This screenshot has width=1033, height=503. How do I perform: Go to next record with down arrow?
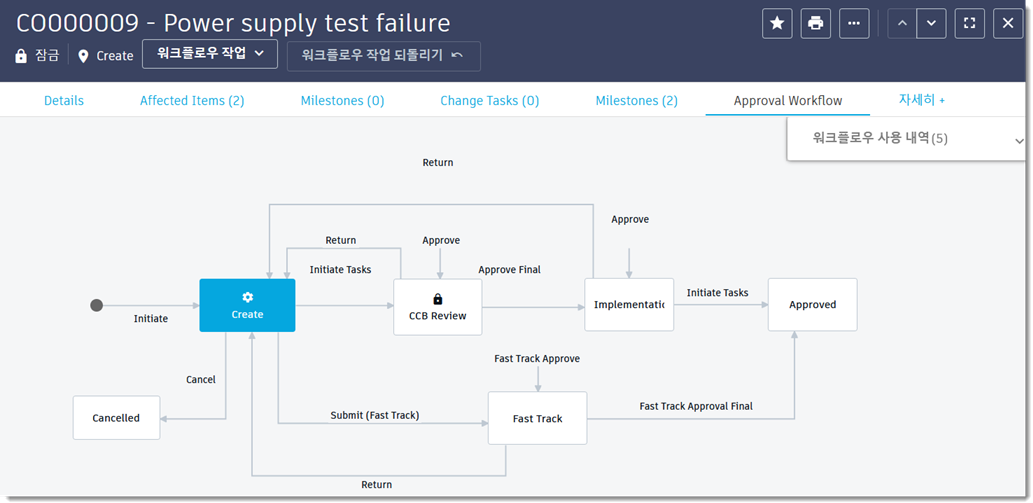(x=931, y=23)
